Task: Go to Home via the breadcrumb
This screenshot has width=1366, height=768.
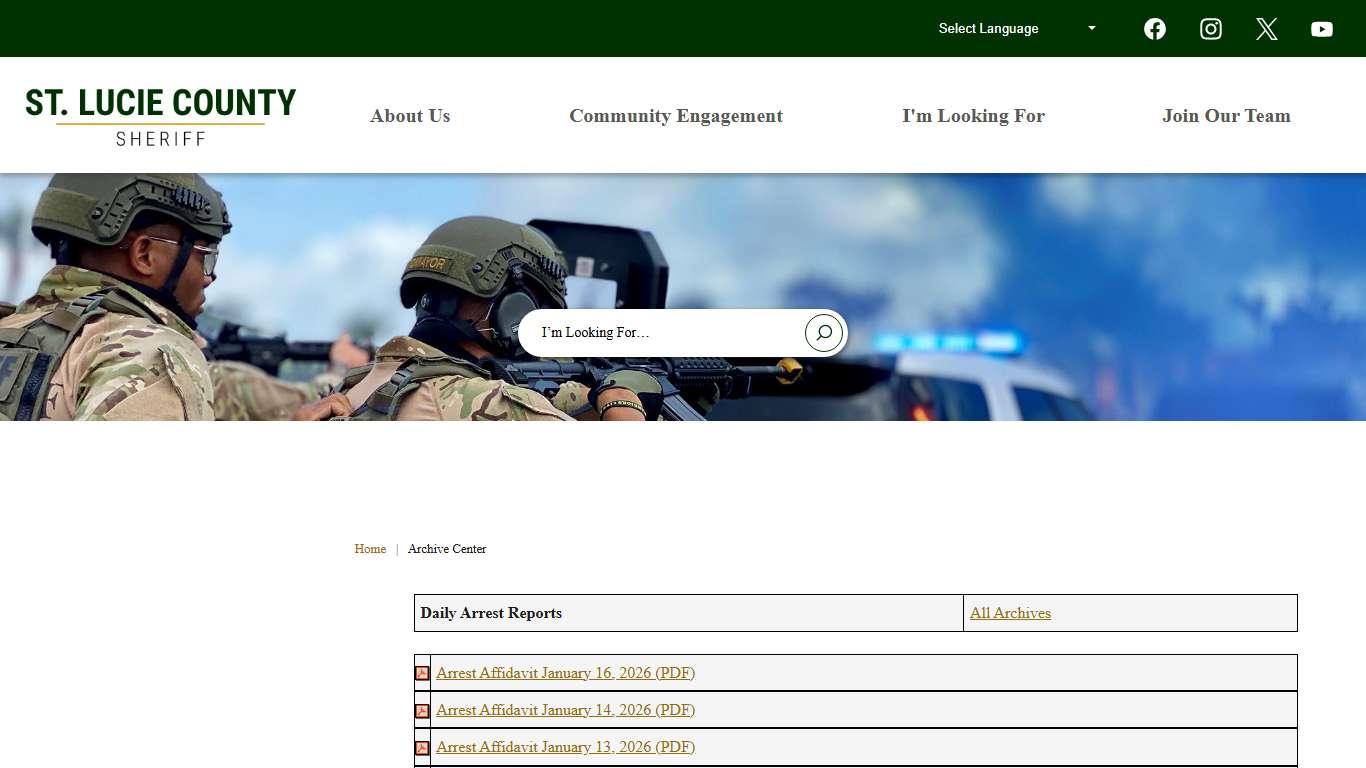Action: [x=370, y=548]
